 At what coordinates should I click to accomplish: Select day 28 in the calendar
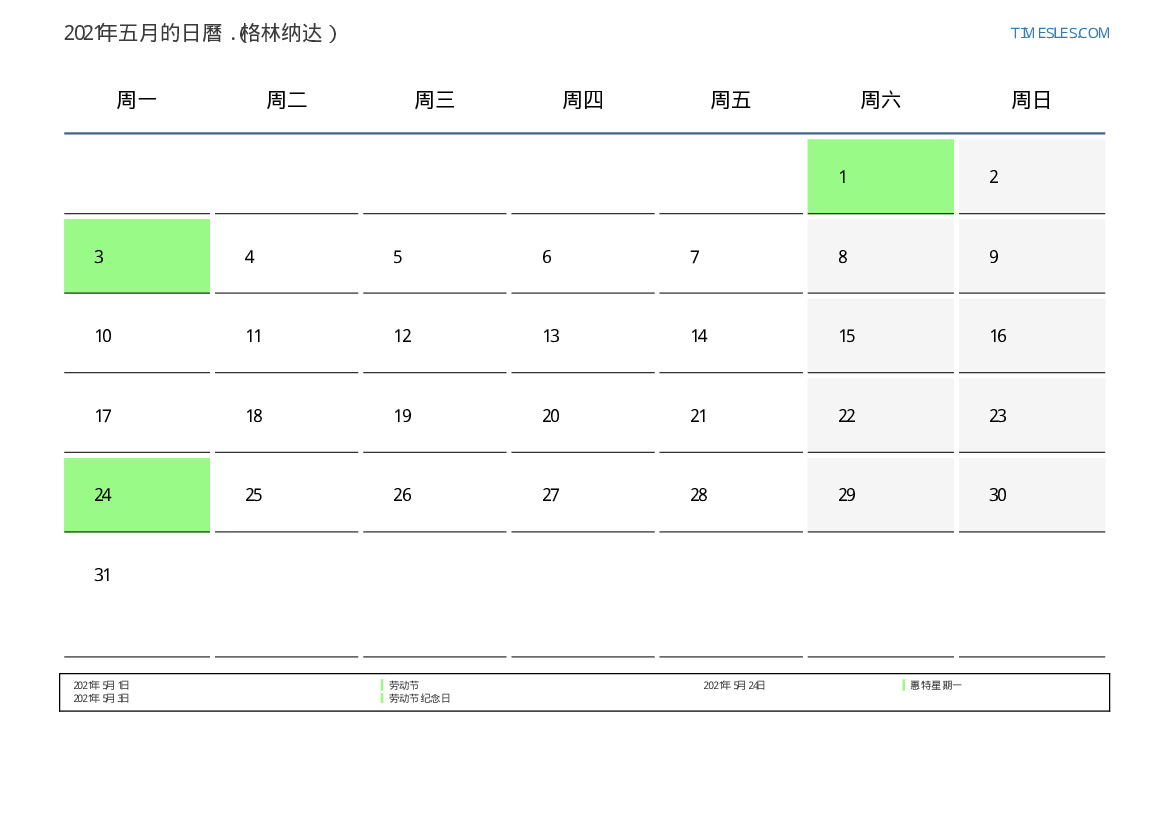coord(731,494)
